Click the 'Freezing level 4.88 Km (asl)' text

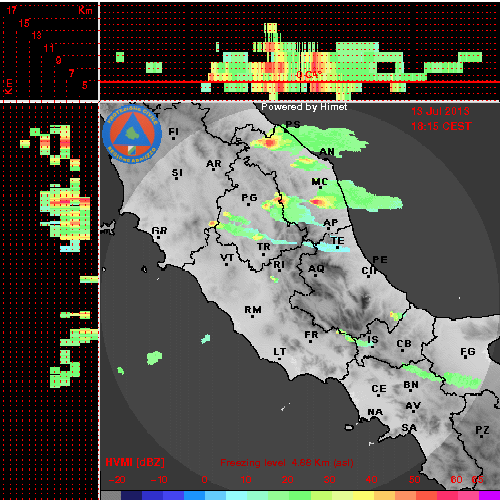tap(287, 463)
